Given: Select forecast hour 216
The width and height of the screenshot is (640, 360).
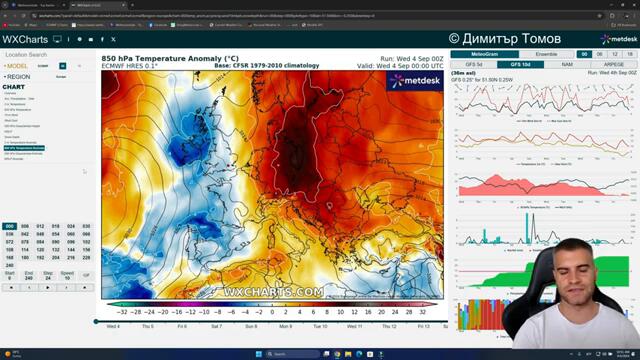Looking at the screenshot, I should tap(71, 258).
